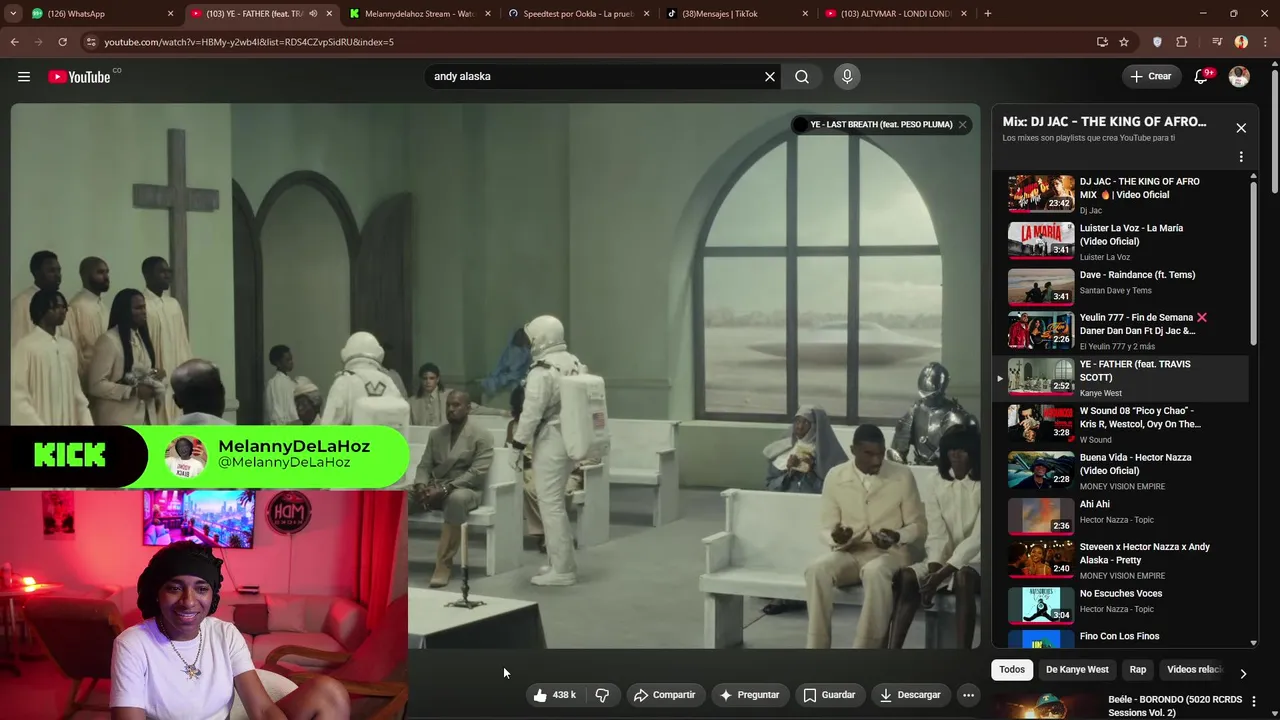The height and width of the screenshot is (720, 1280).
Task: Dislike the video
Action: 602,695
